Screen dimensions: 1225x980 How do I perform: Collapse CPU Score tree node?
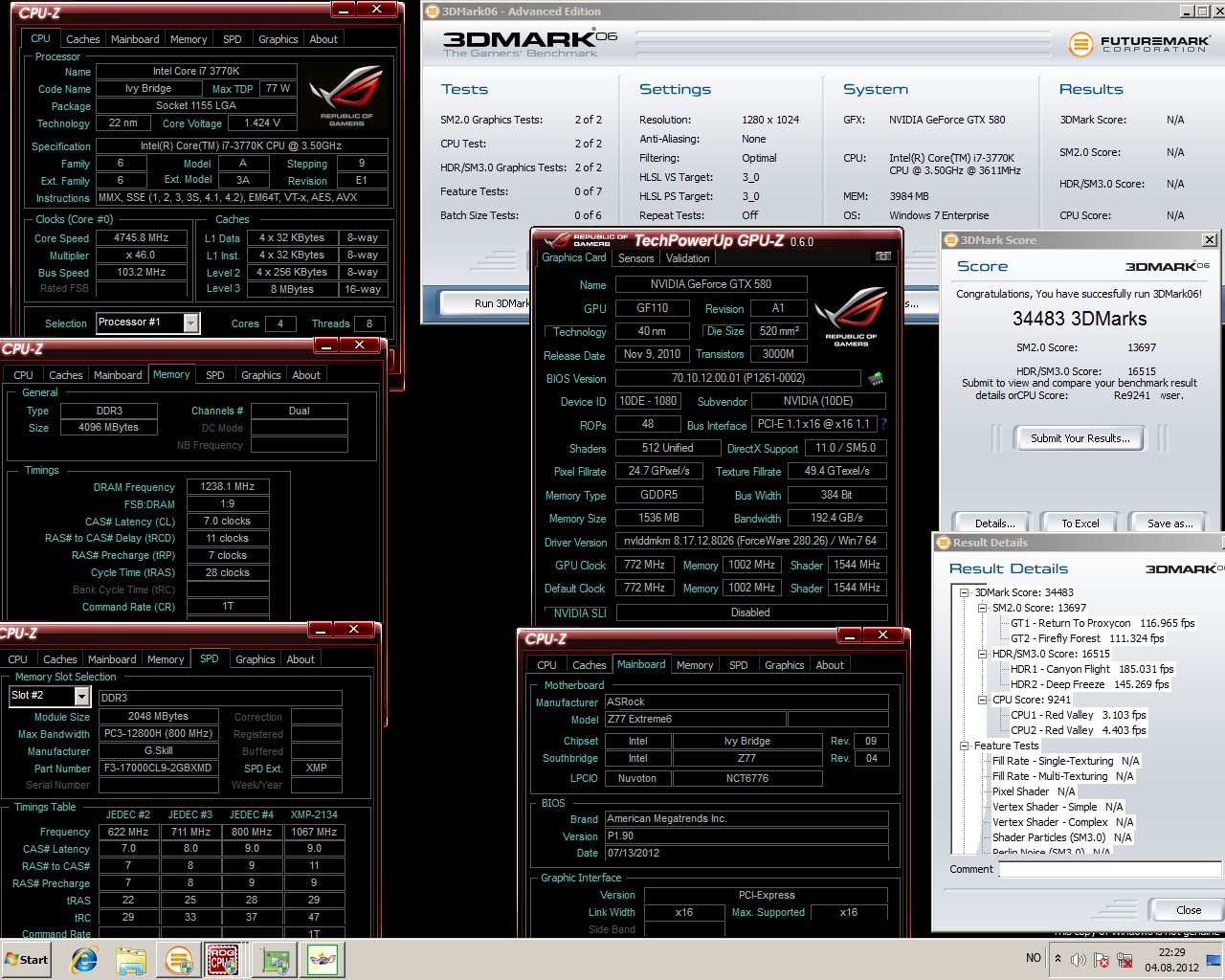click(983, 700)
